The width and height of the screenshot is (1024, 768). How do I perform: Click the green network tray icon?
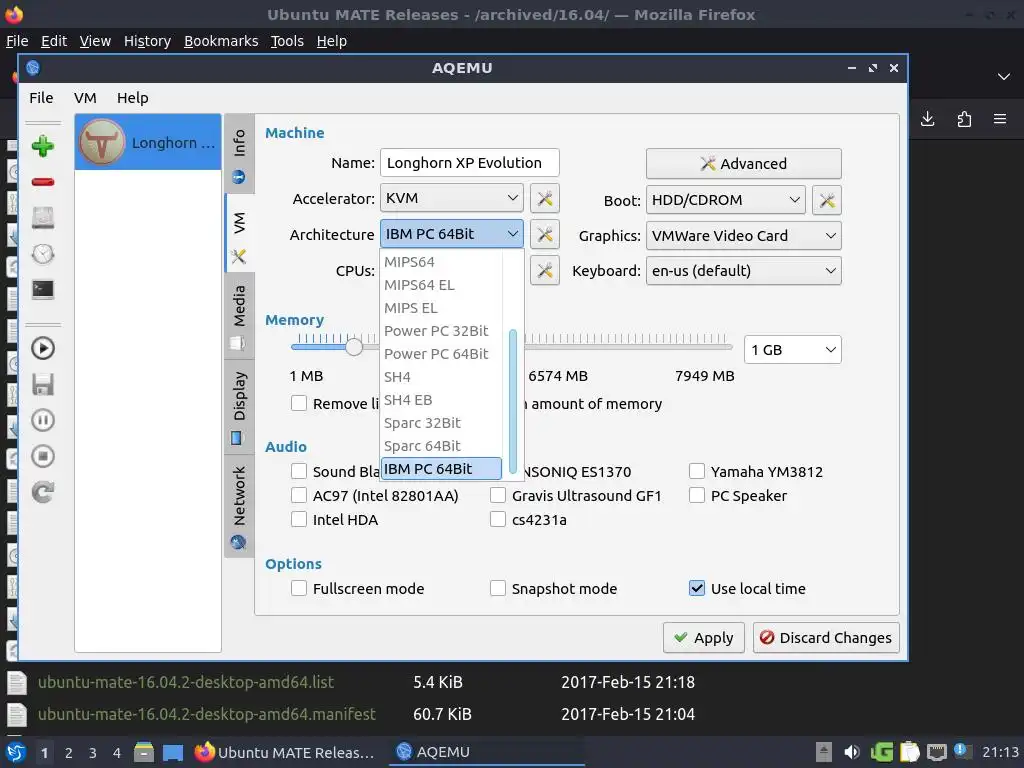tap(882, 752)
